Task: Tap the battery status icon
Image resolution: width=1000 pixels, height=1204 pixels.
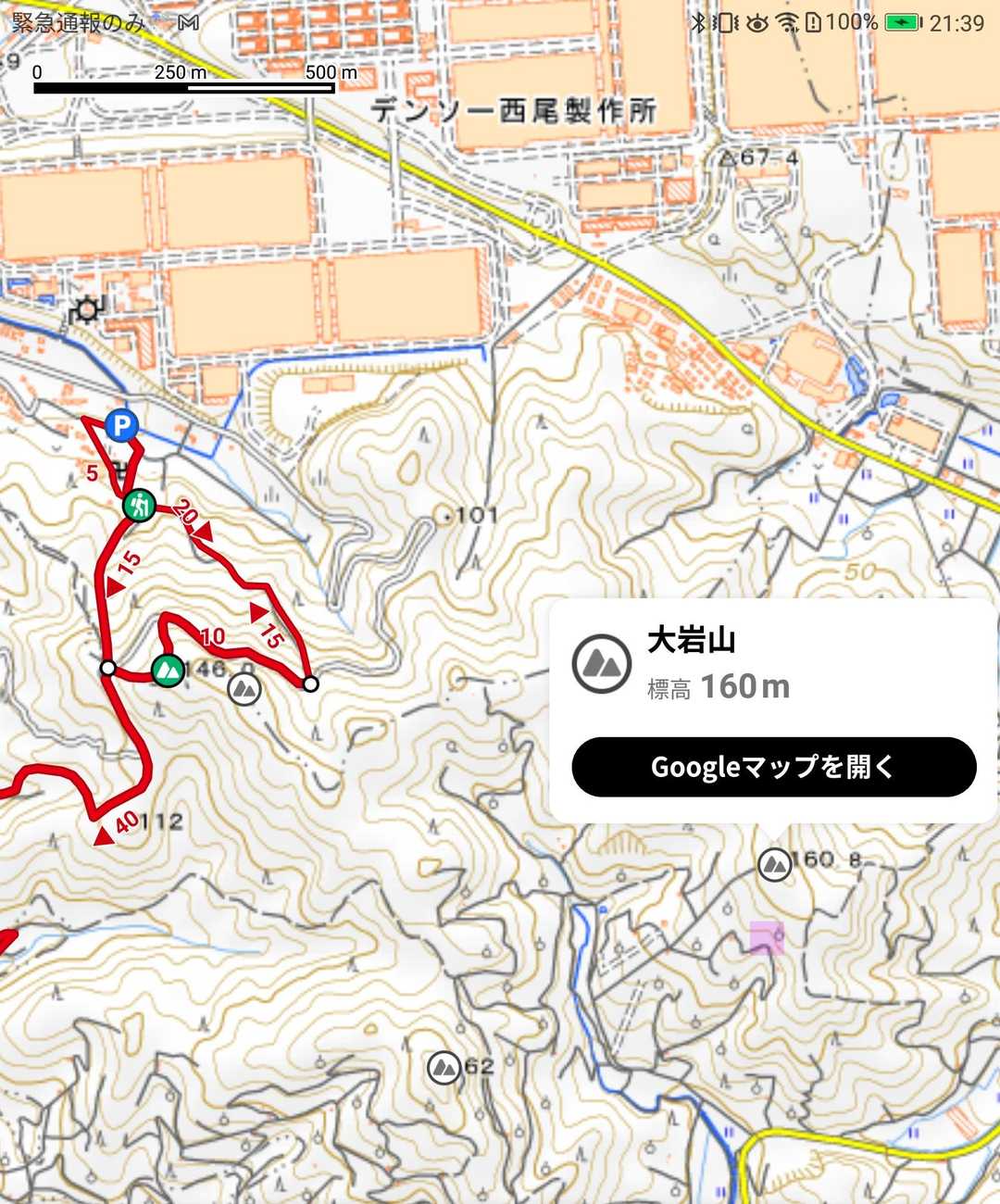Action: 904,22
